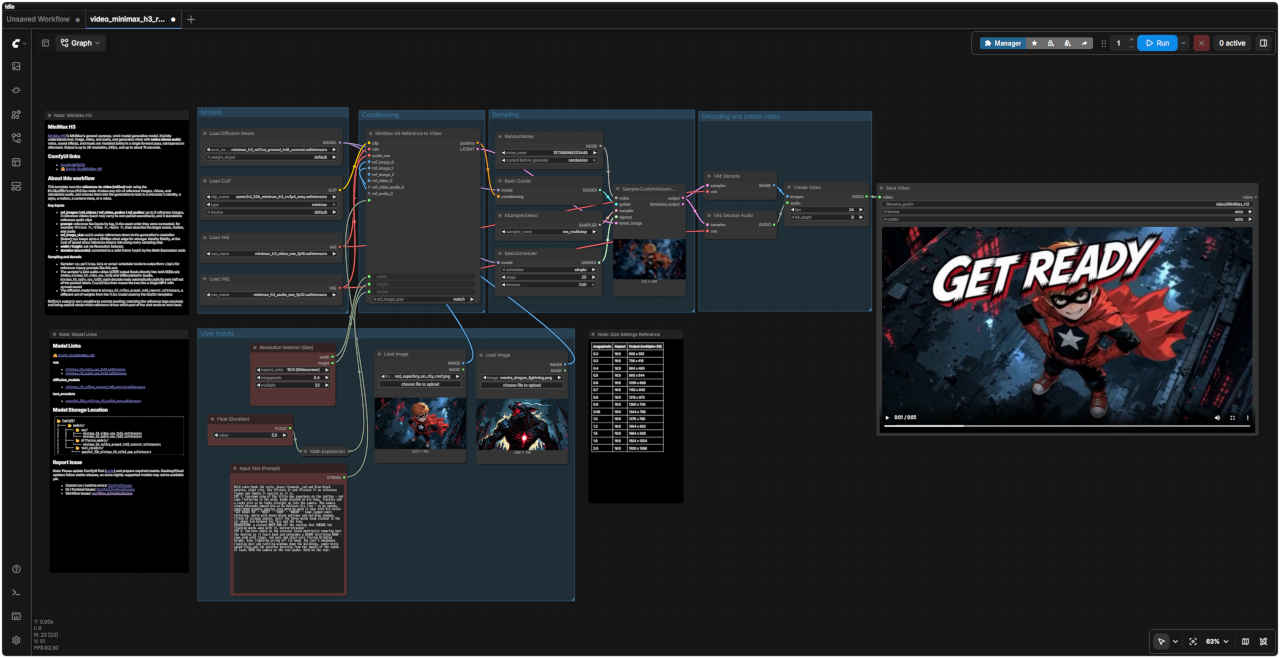
Task: Play the Save Video preview
Action: [887, 418]
